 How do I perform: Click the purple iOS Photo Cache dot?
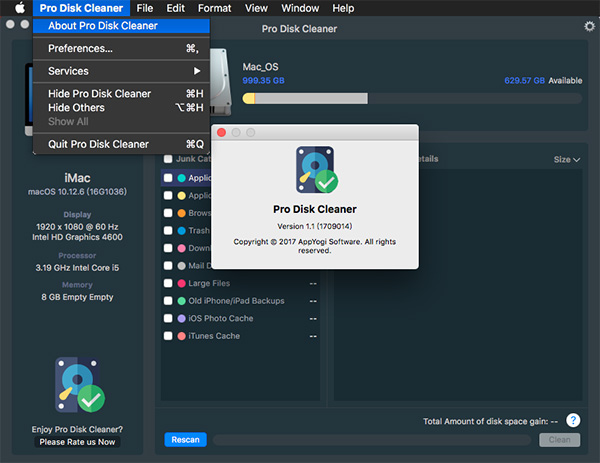[182, 318]
